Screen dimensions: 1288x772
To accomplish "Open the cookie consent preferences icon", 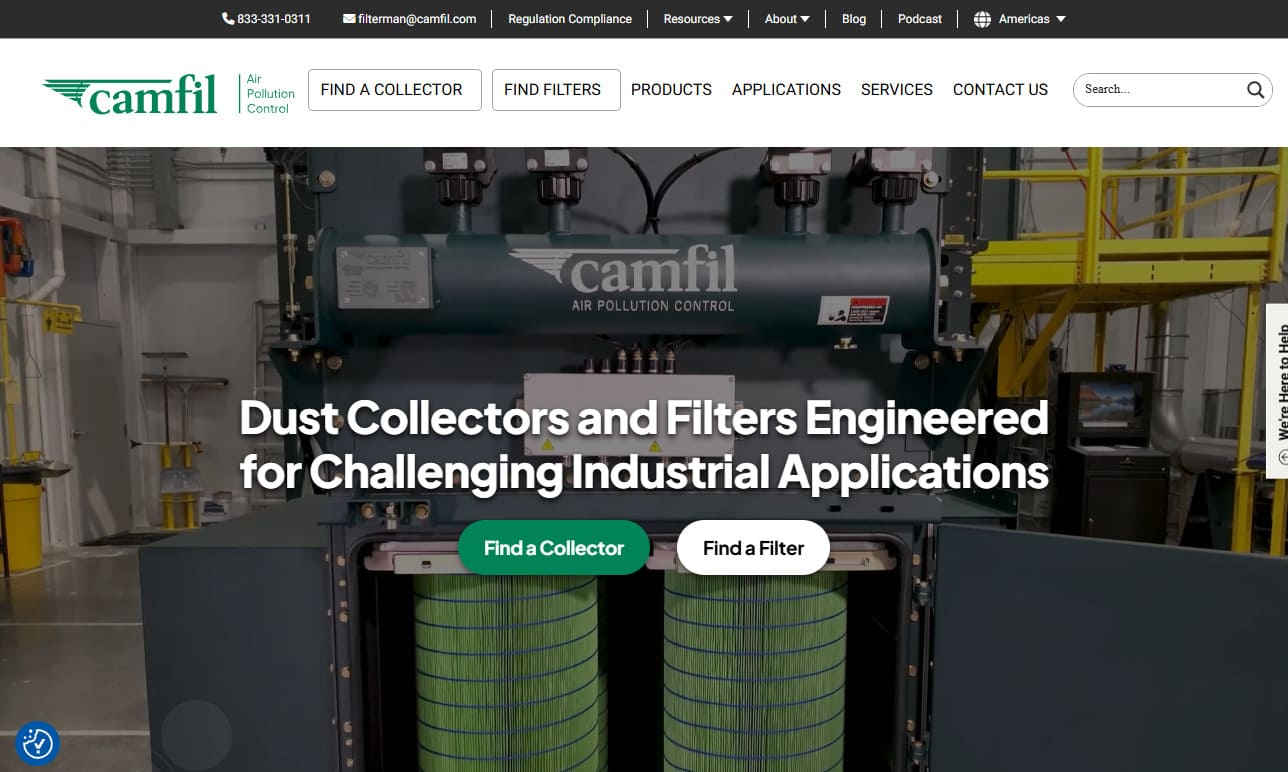I will [x=38, y=743].
